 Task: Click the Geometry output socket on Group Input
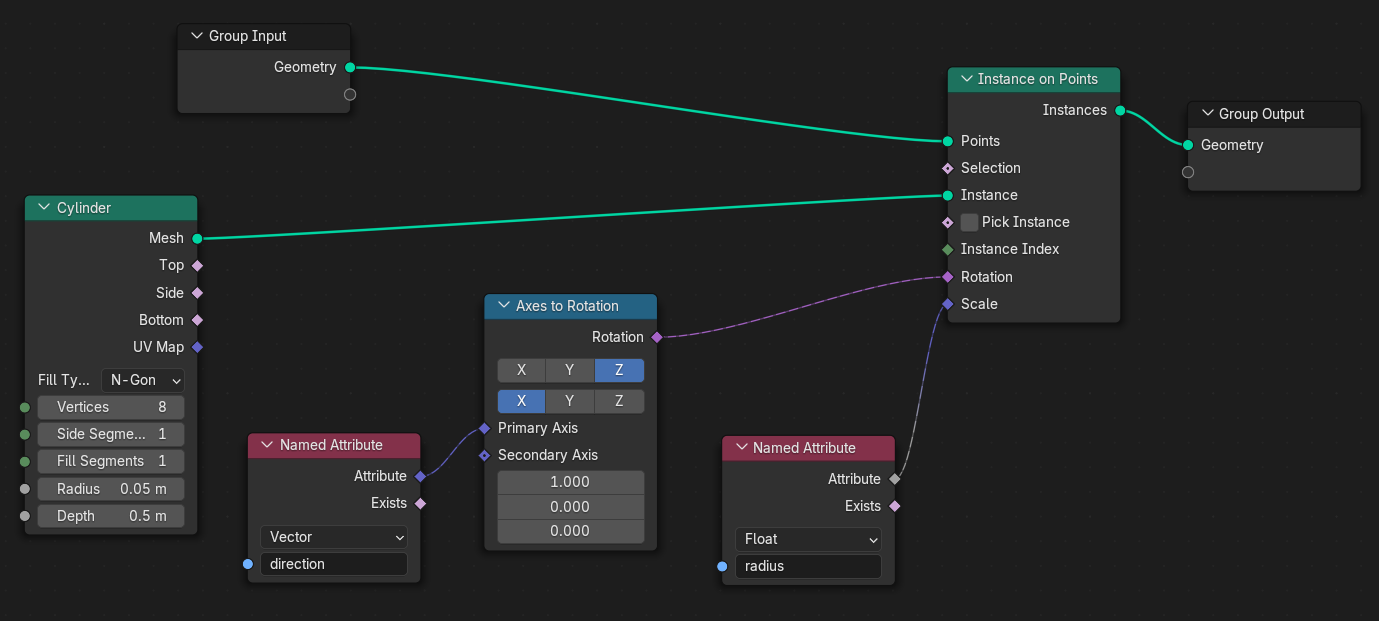(x=349, y=67)
